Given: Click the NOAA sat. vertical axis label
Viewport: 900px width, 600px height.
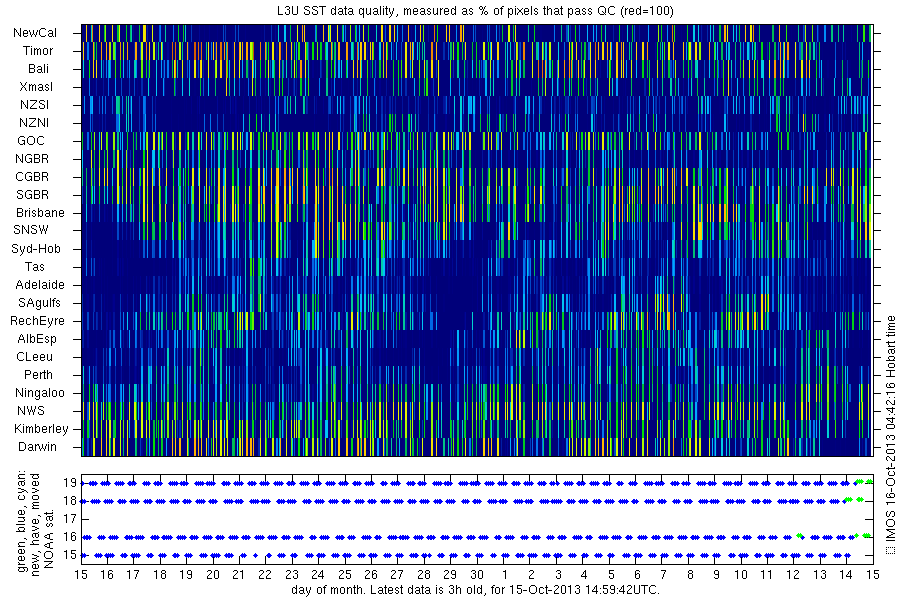Looking at the screenshot, I should click(x=49, y=538).
